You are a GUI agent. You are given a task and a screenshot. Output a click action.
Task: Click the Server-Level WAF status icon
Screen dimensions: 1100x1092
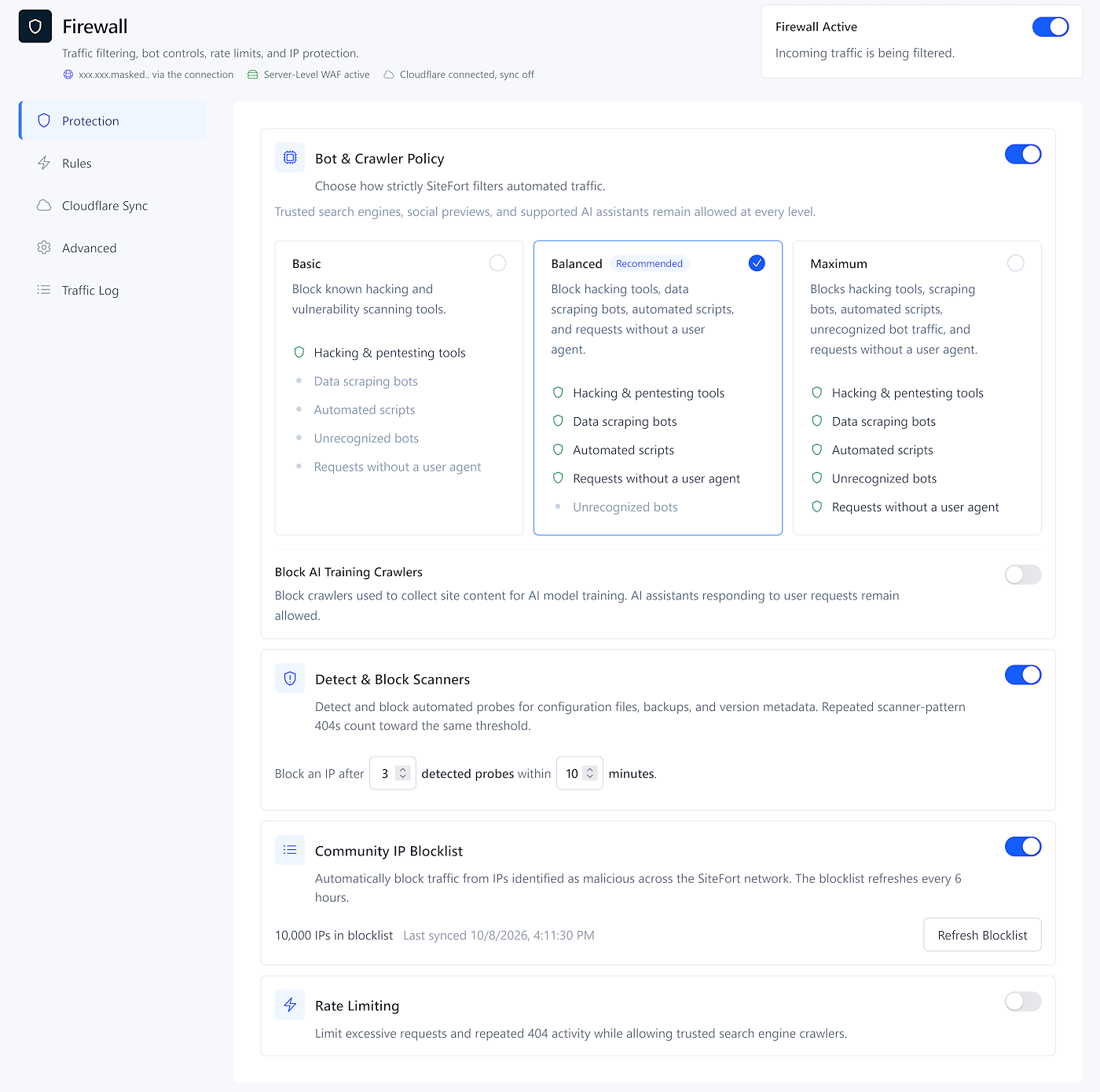click(253, 75)
